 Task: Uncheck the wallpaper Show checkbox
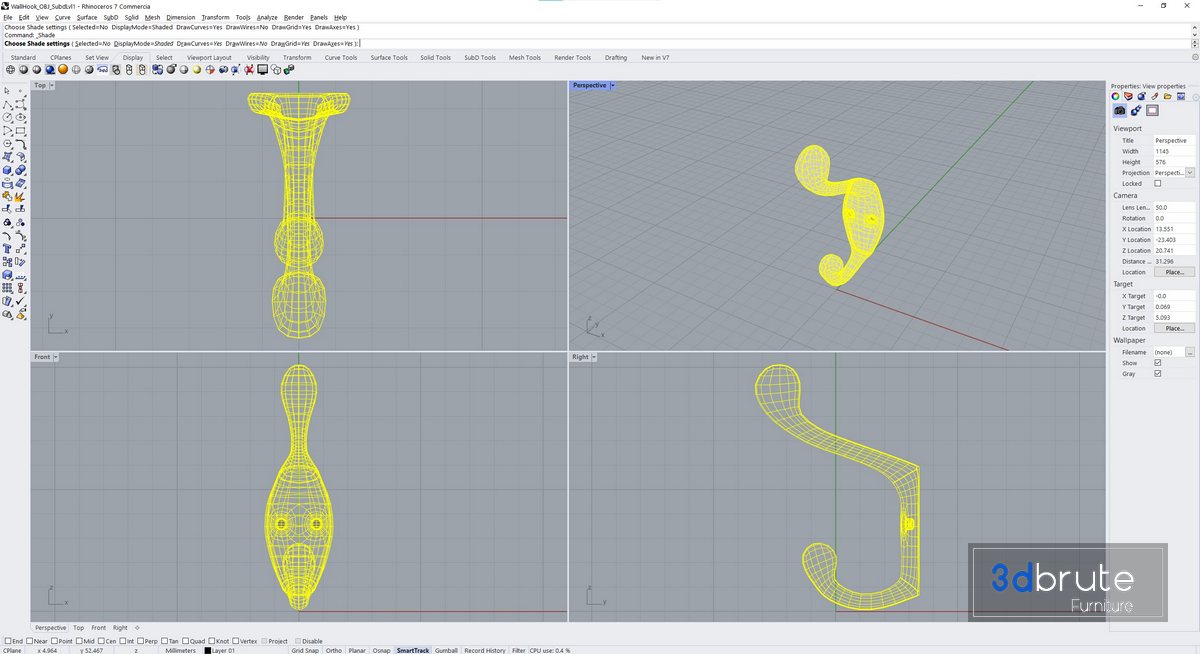1158,363
